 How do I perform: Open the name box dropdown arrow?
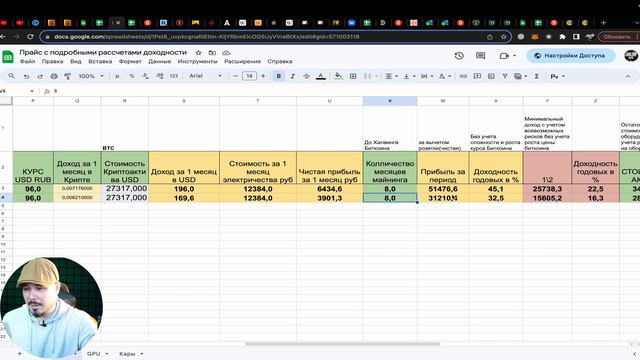point(32,91)
